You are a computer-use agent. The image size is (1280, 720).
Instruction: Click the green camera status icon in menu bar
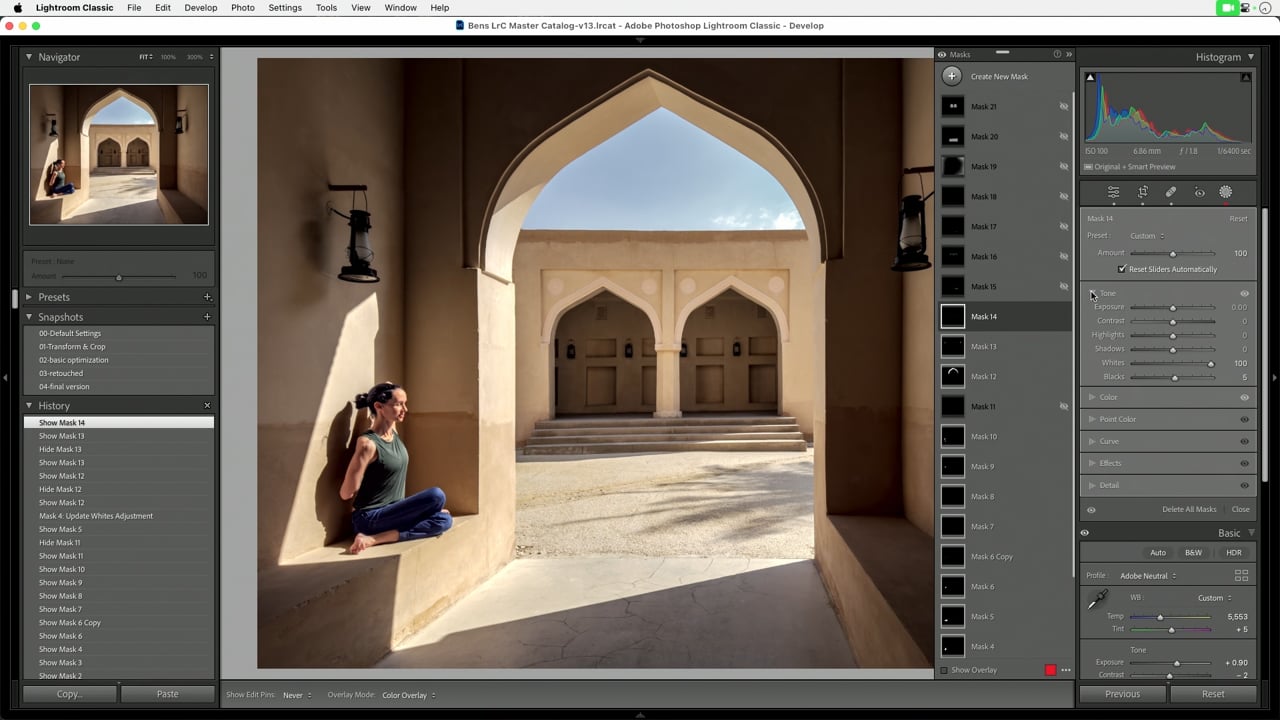tap(1228, 8)
